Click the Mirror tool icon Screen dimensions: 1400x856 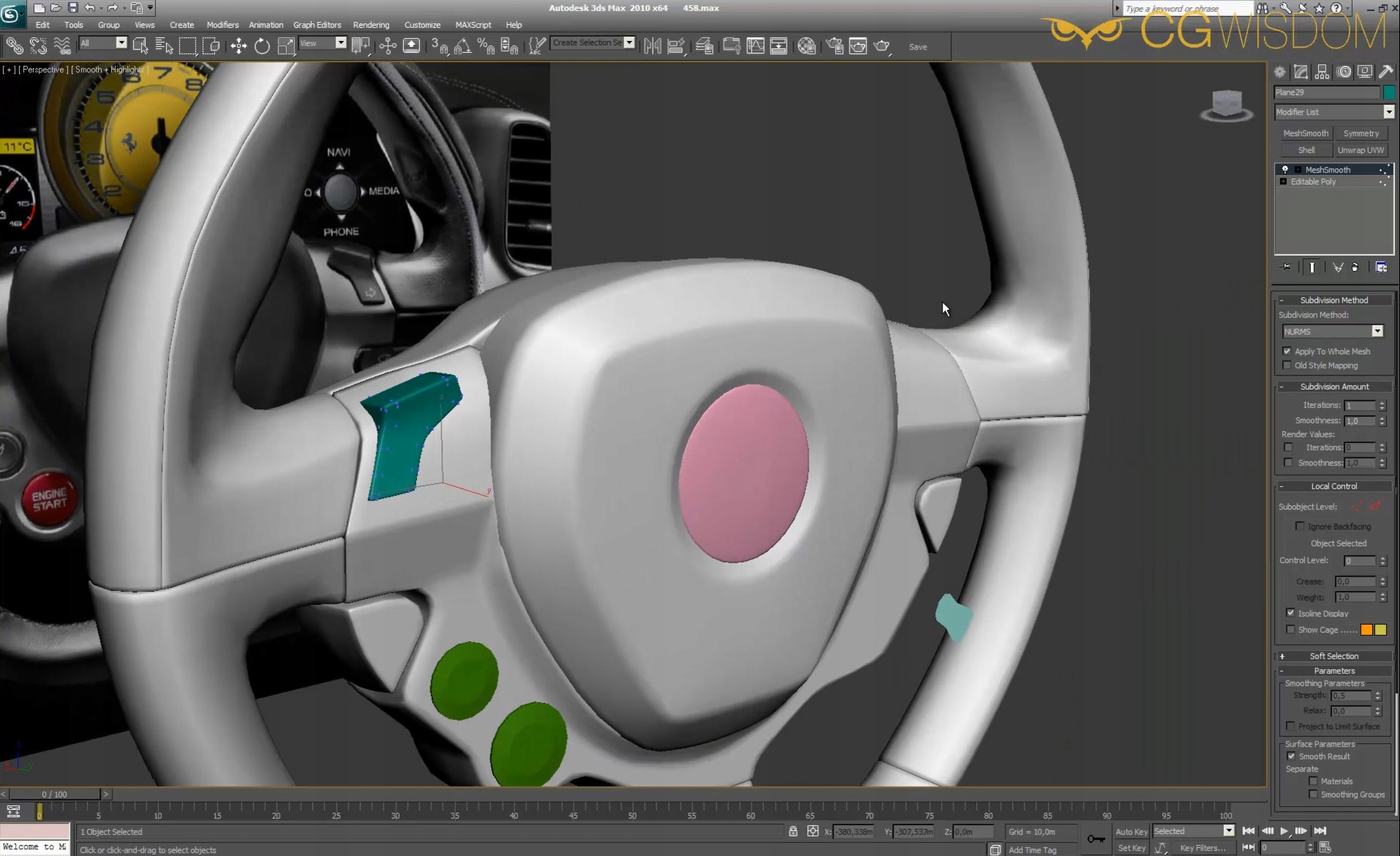point(652,46)
